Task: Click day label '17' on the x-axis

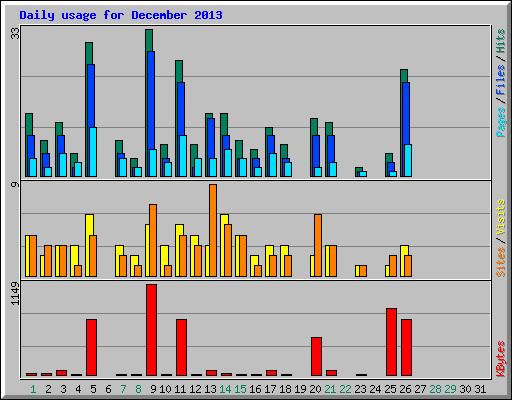Action: click(x=270, y=389)
